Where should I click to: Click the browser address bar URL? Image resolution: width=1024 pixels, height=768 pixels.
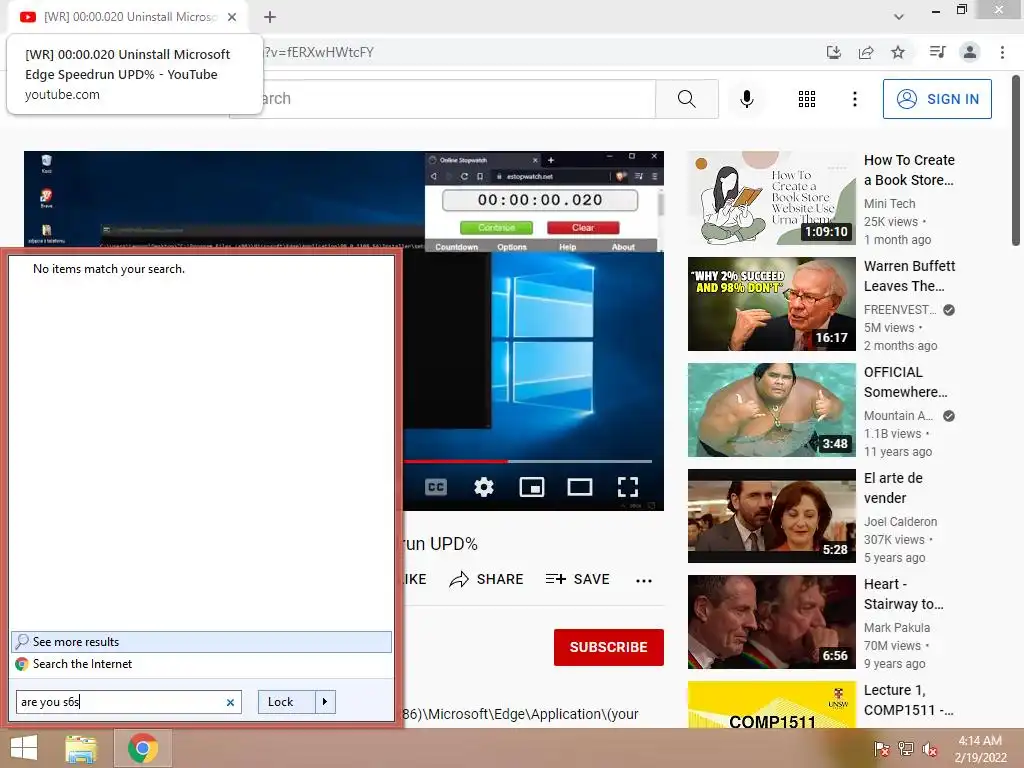(318, 52)
